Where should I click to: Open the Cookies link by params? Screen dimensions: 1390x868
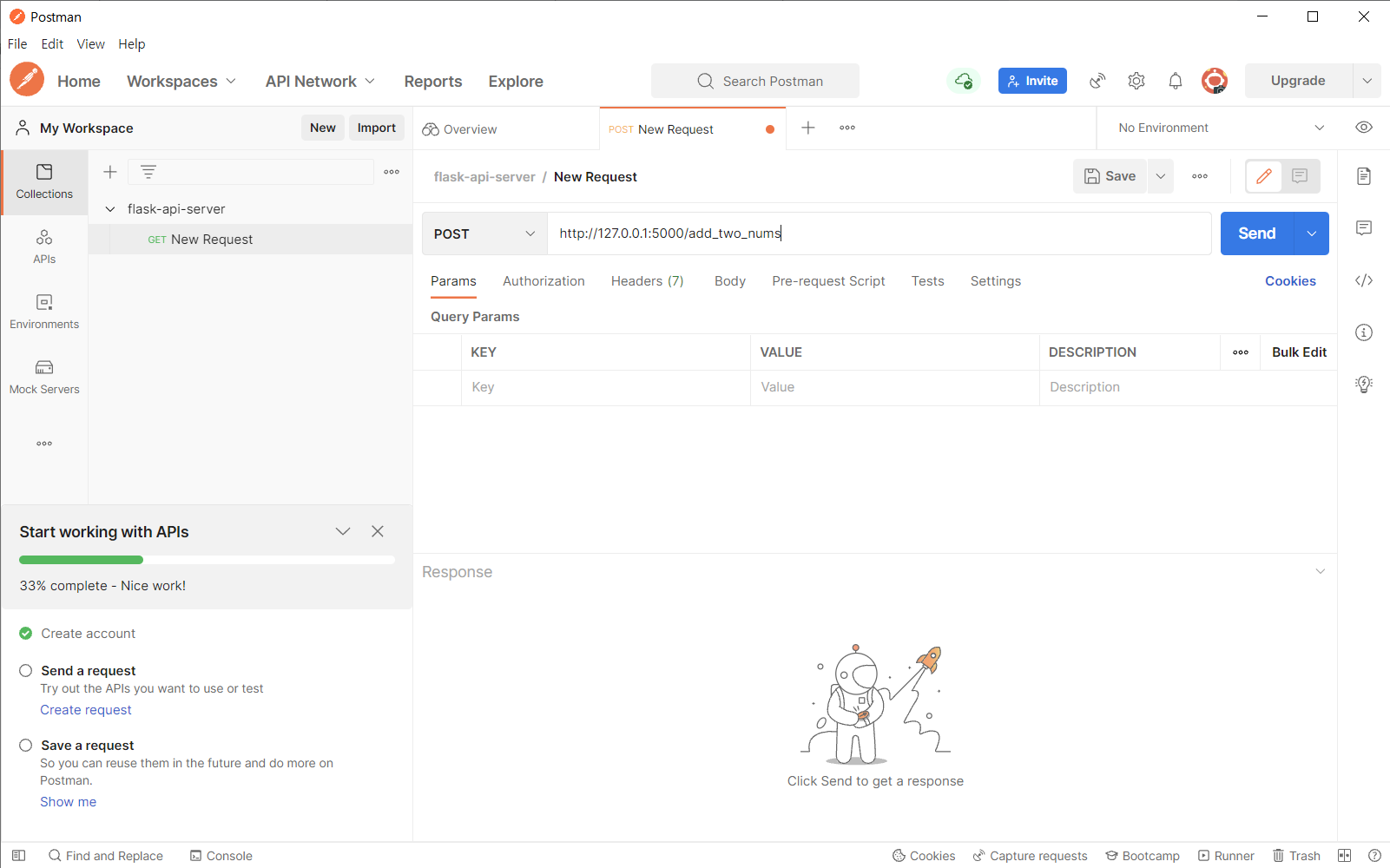click(x=1290, y=281)
